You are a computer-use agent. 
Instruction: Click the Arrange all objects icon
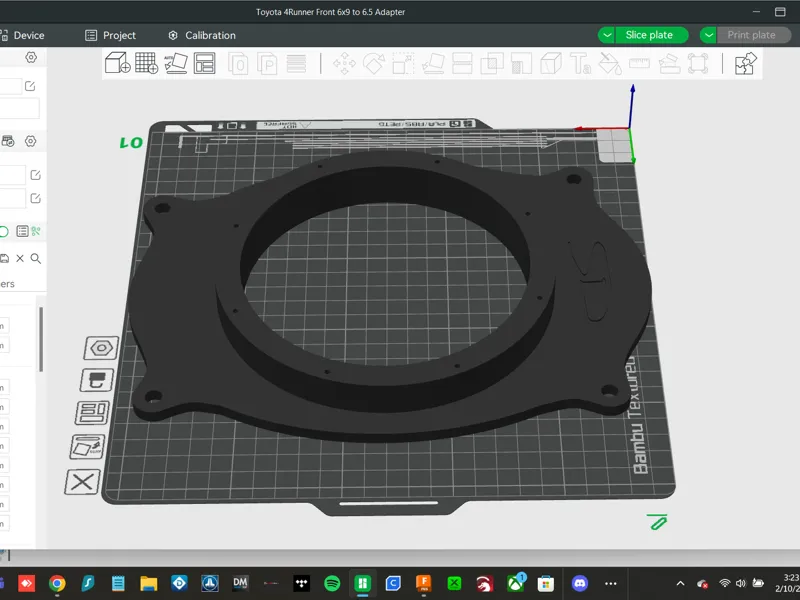[205, 63]
